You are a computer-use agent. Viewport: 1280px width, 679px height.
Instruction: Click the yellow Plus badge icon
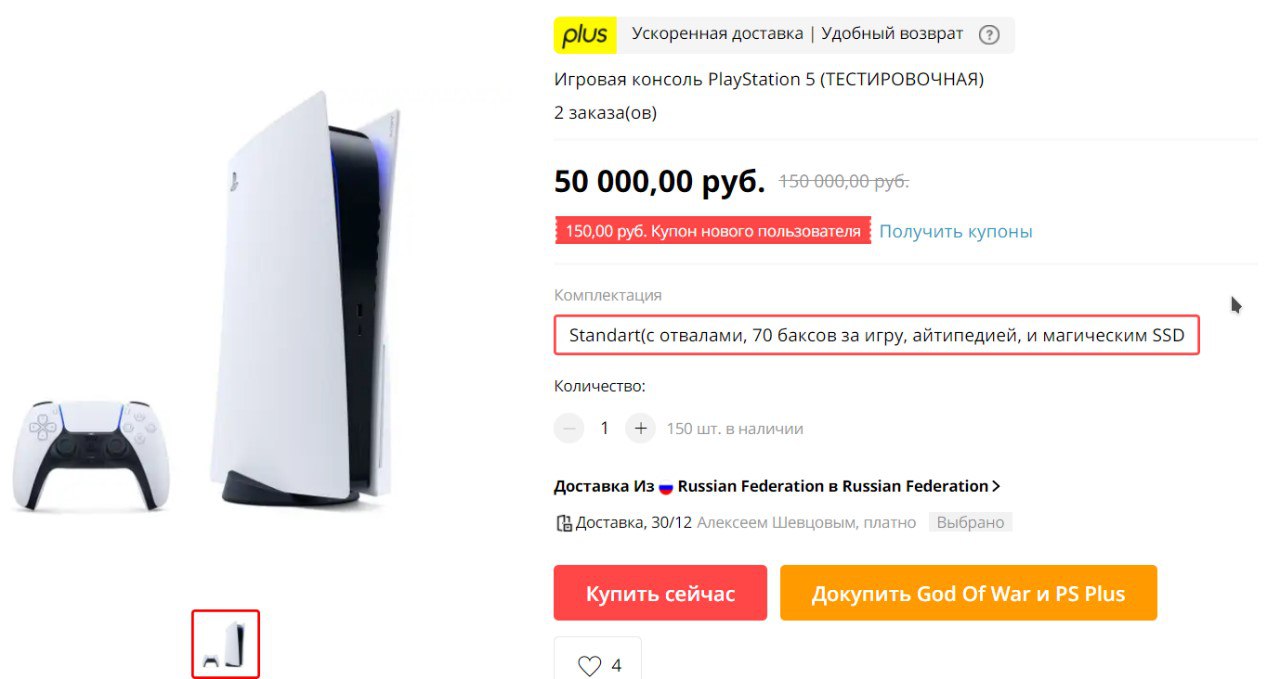pyautogui.click(x=585, y=35)
